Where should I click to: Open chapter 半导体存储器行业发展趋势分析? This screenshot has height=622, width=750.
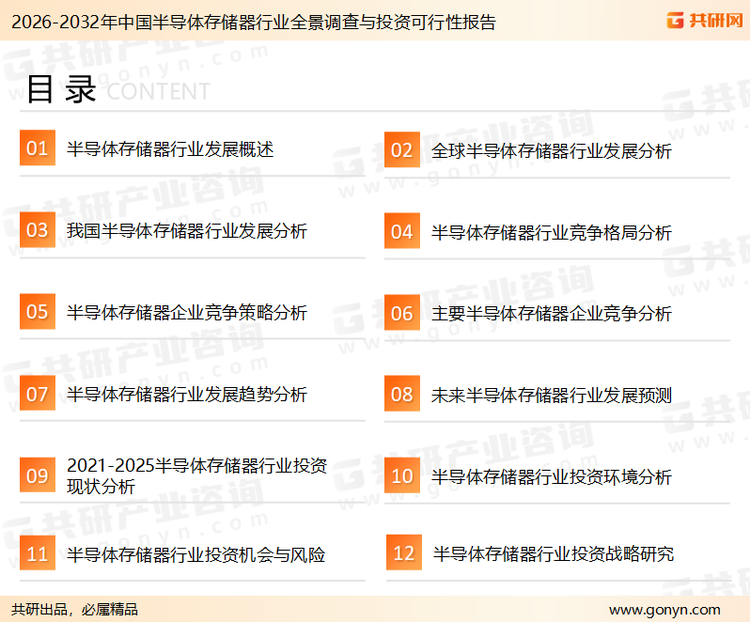click(187, 394)
